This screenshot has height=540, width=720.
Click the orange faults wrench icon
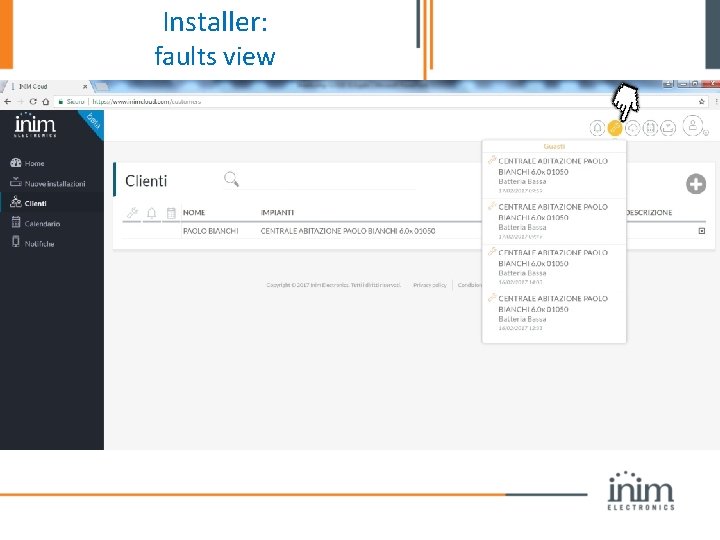[x=615, y=128]
